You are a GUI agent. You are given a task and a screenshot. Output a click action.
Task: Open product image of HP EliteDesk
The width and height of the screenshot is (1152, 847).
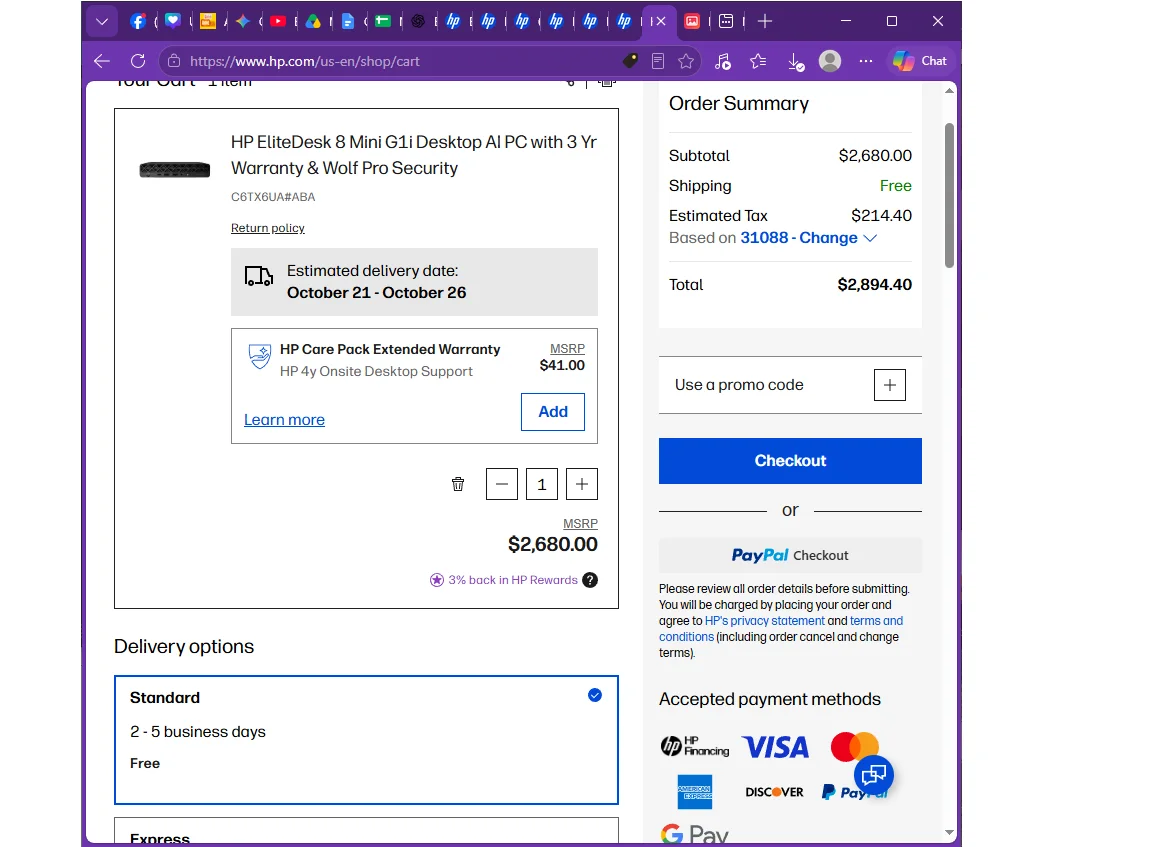175,170
